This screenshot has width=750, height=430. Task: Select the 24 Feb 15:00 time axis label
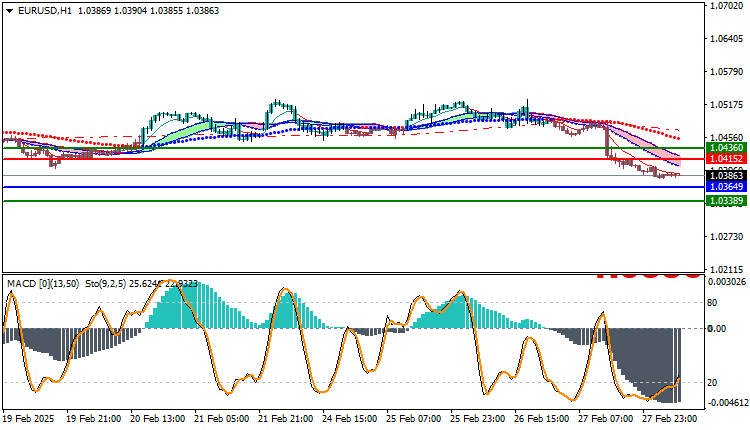[x=350, y=419]
